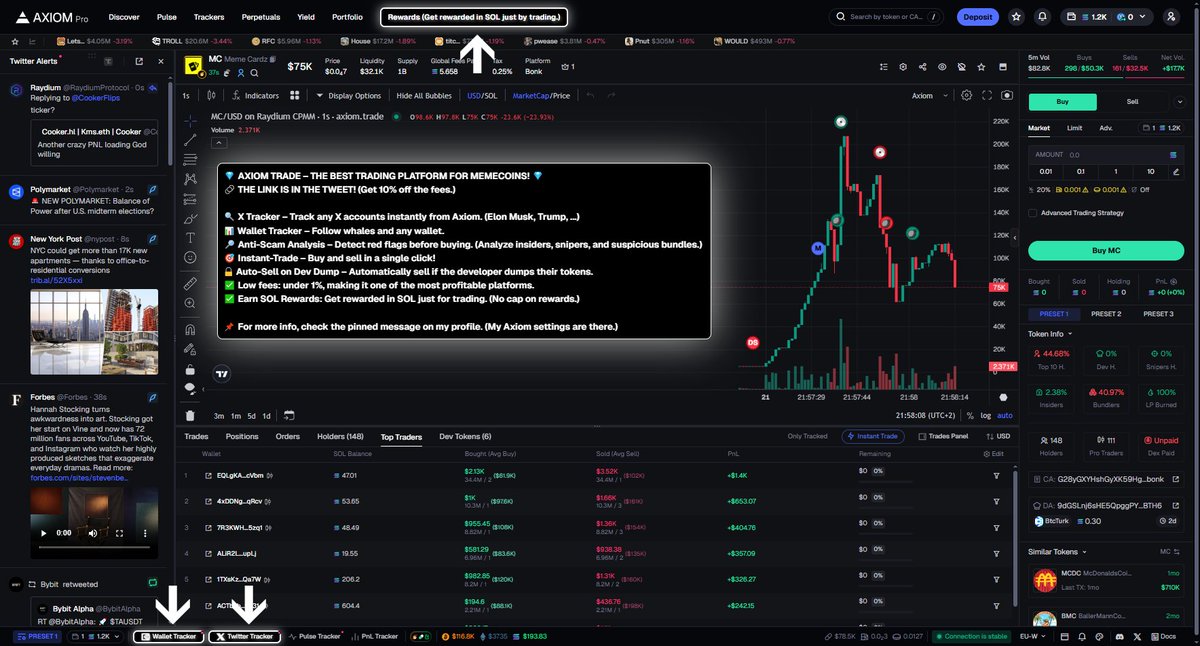Open chart settings gear
This screenshot has height=646, width=1200.
click(966, 96)
